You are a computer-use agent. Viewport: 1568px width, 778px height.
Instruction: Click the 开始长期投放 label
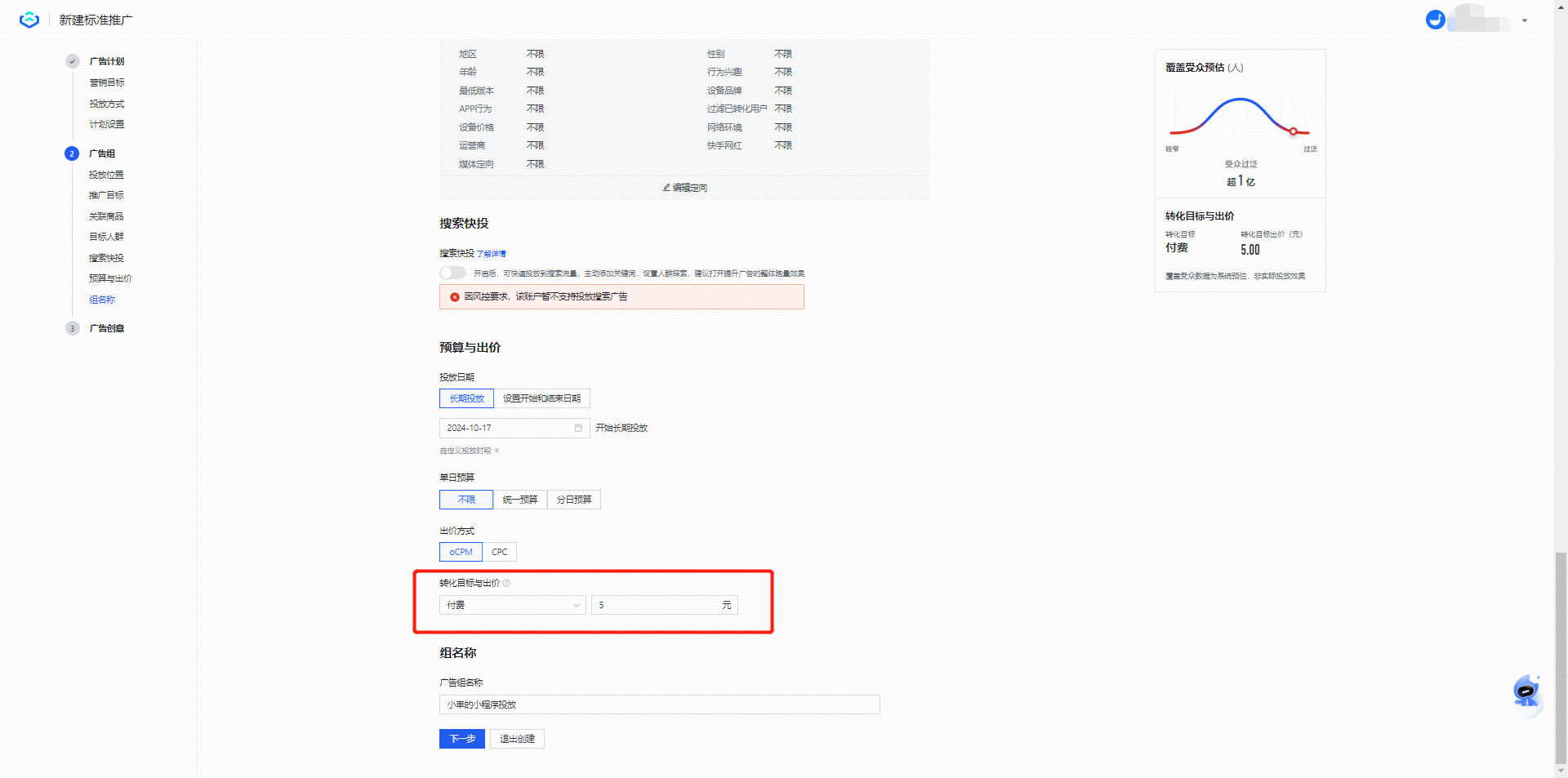coord(621,428)
